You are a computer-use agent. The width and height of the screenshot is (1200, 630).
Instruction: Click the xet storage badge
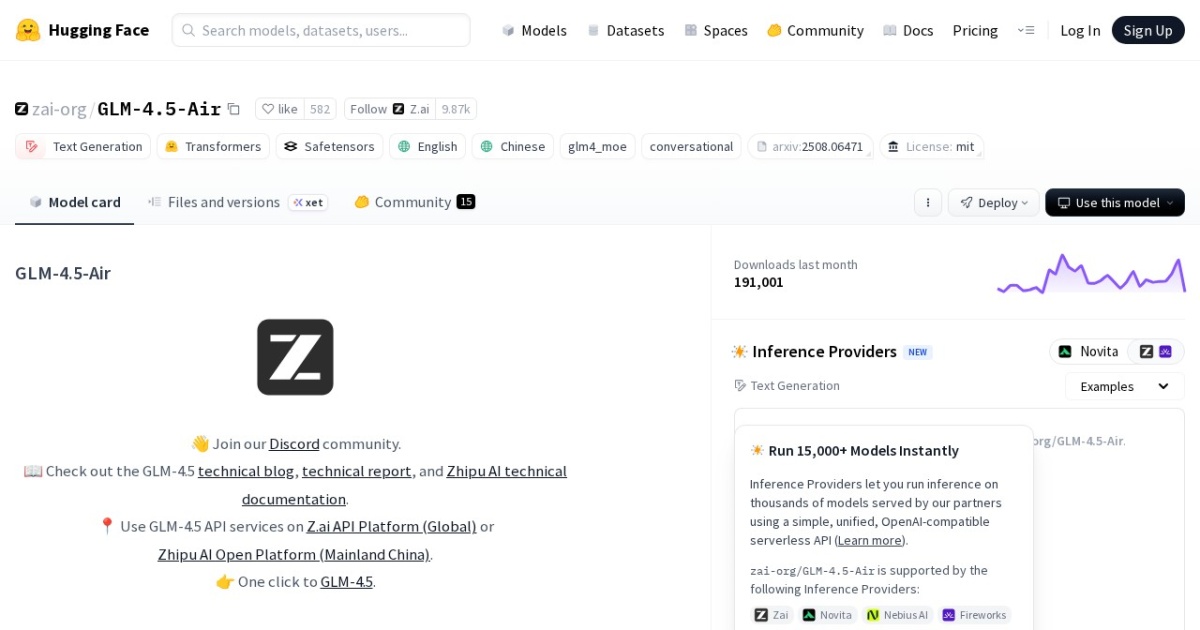coord(309,202)
